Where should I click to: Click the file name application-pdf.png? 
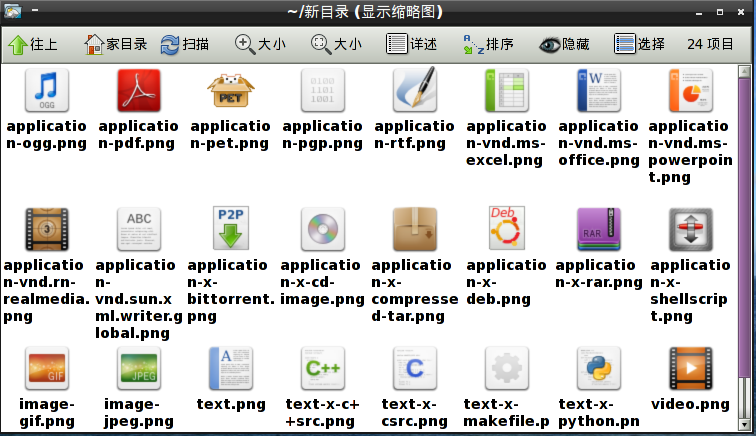(x=138, y=135)
